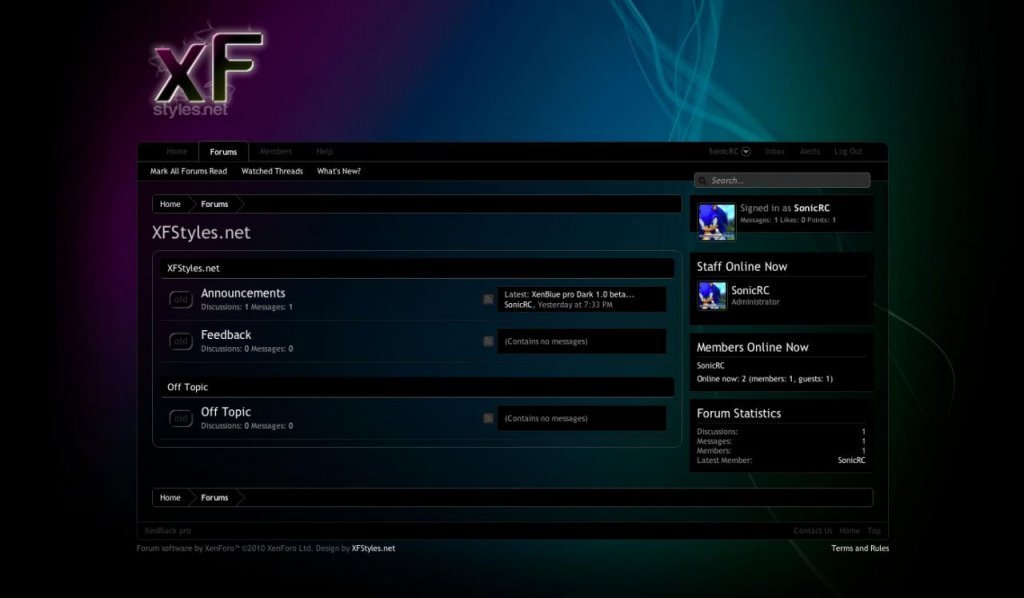This screenshot has height=598, width=1024.
Task: Click the status icon beside Announcements
Action: click(x=181, y=300)
